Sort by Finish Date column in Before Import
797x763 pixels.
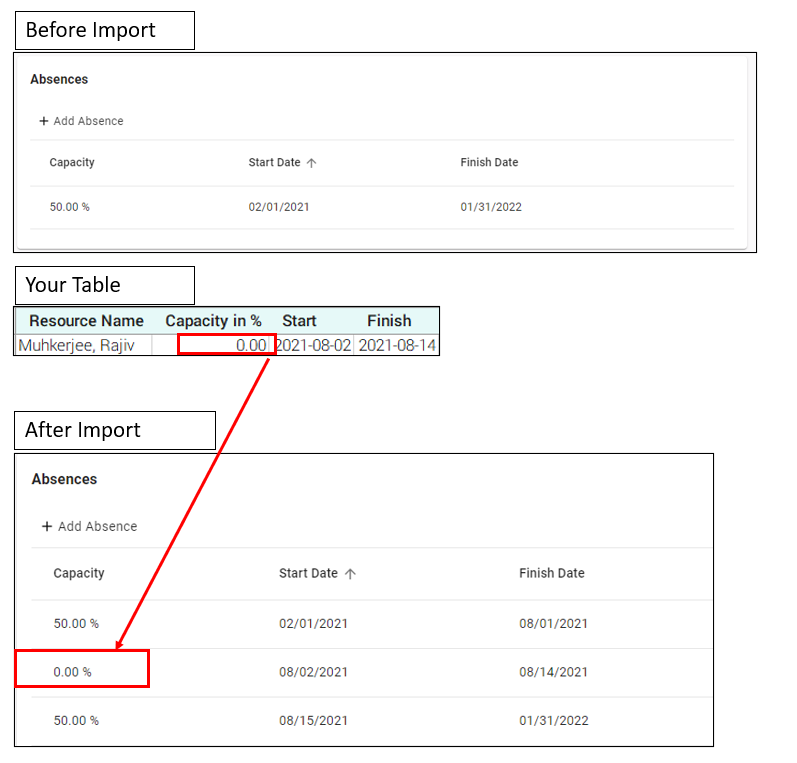tap(489, 162)
